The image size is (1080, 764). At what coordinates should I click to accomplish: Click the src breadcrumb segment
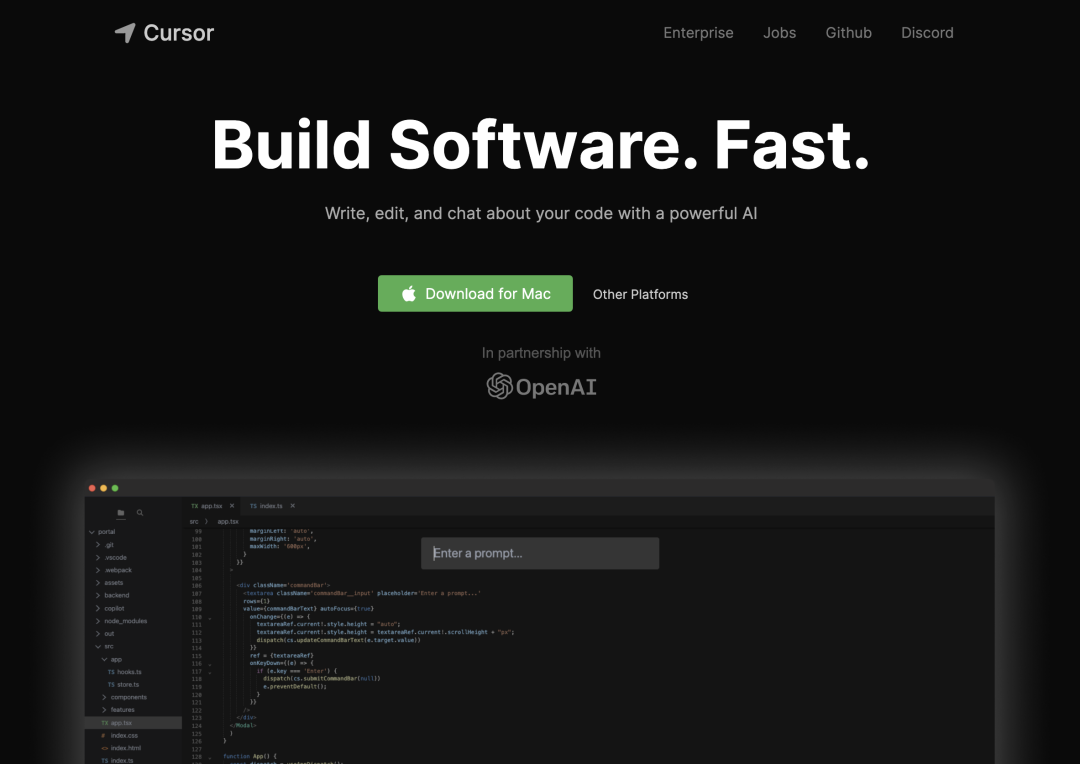click(194, 522)
